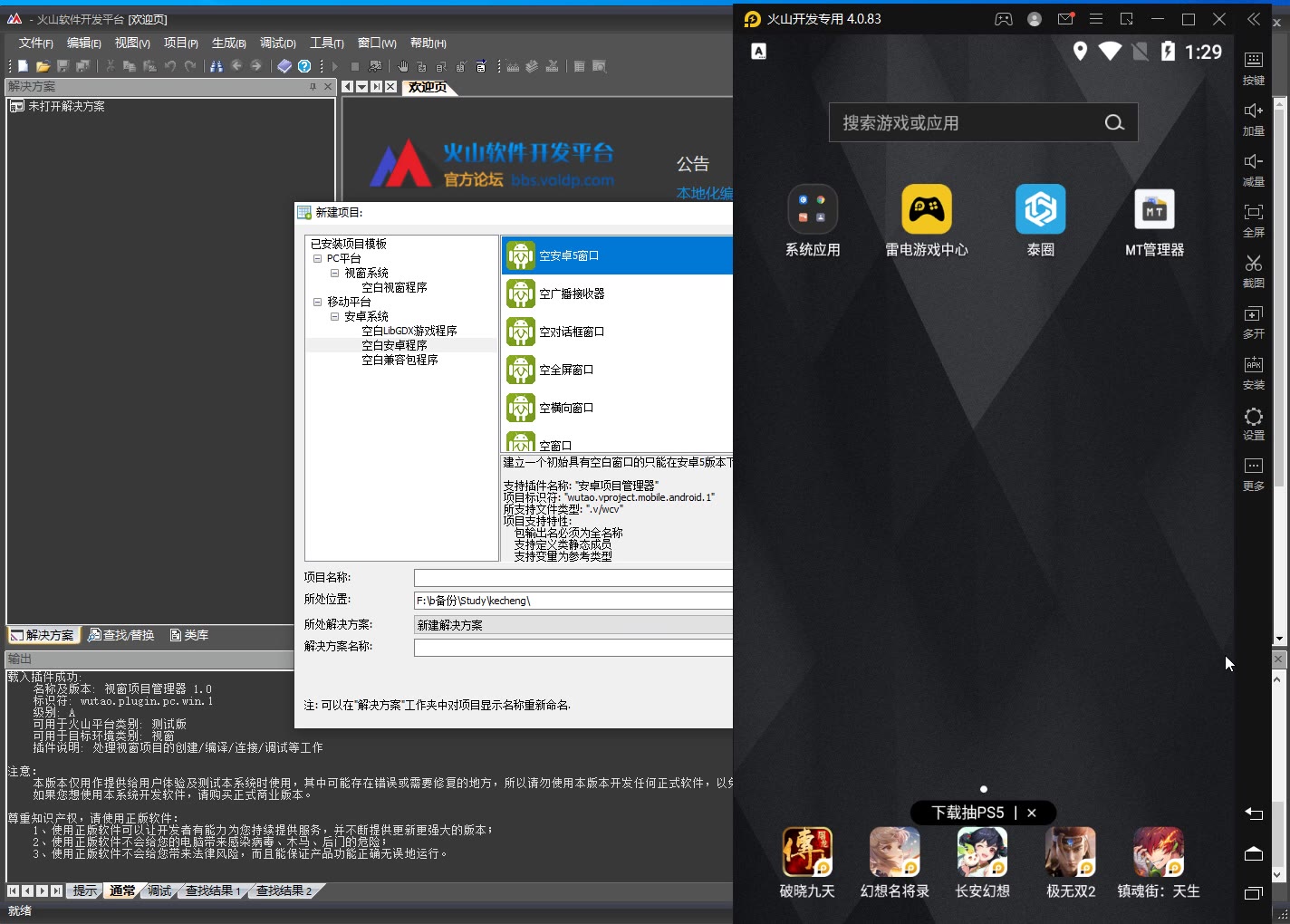Open 系统应用 folder in emulator

(x=813, y=209)
